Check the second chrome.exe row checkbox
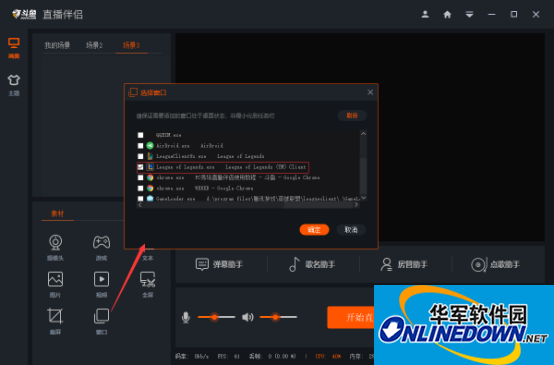 point(140,188)
